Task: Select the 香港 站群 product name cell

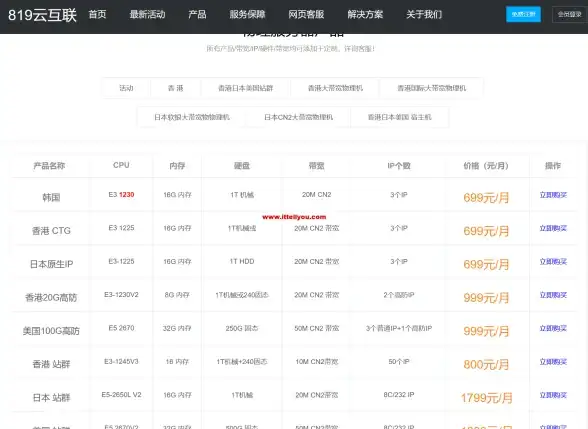Action: tap(51, 364)
